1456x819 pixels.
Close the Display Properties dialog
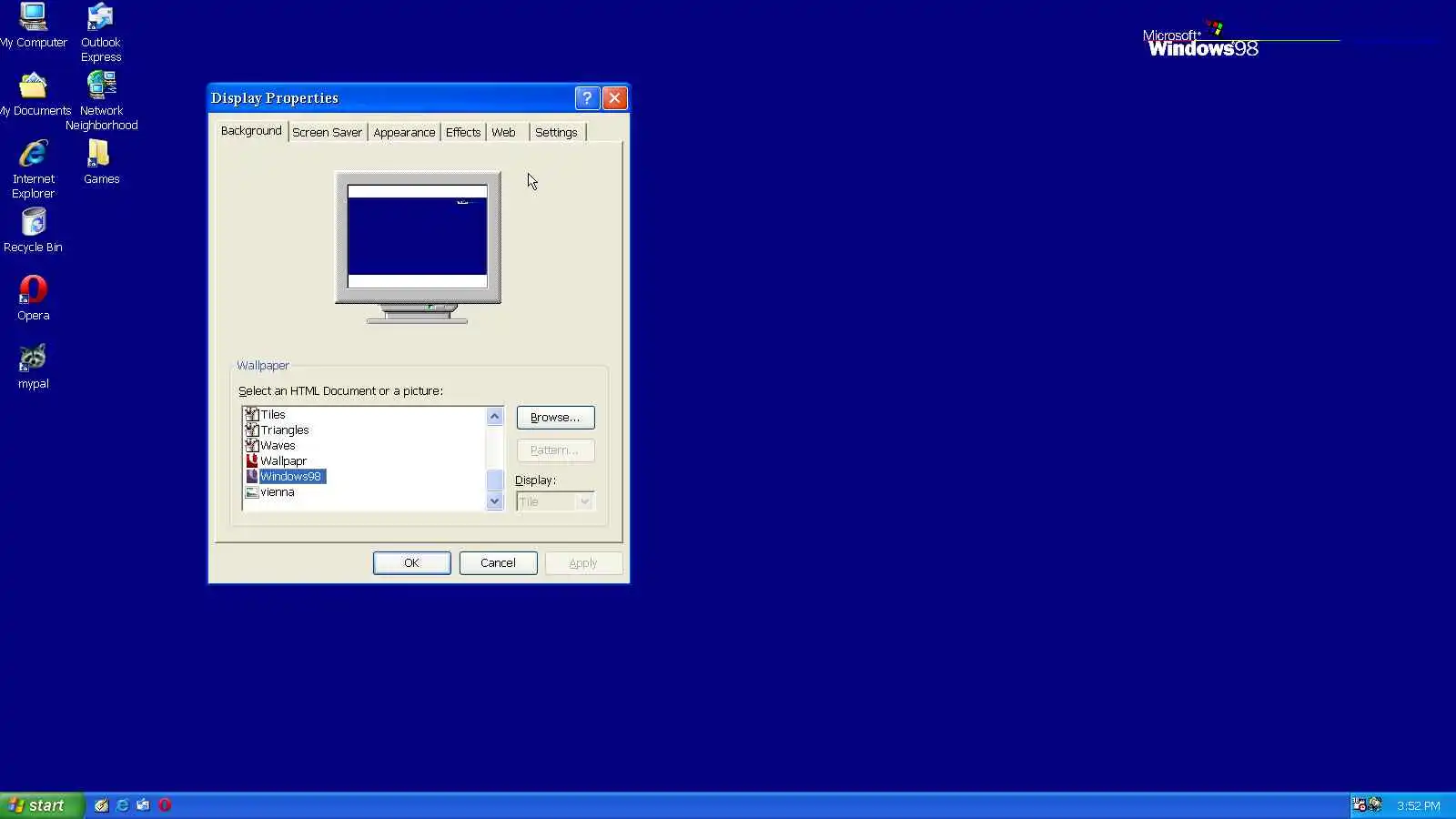[x=615, y=98]
